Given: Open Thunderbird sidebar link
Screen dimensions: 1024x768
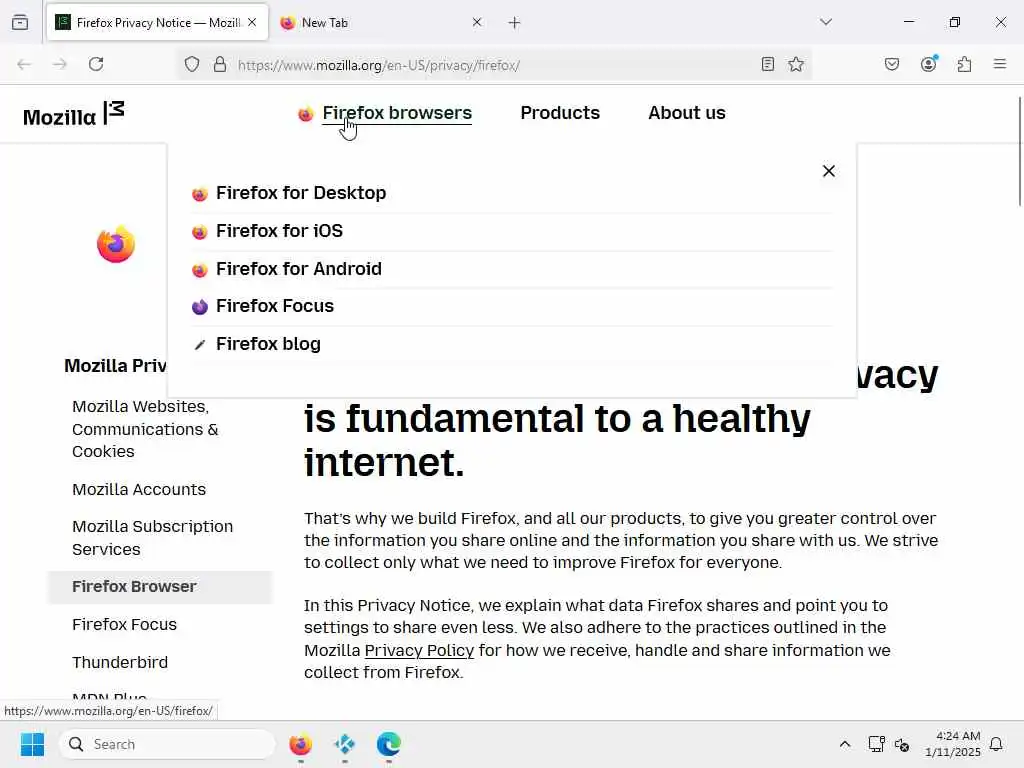Looking at the screenshot, I should (120, 663).
